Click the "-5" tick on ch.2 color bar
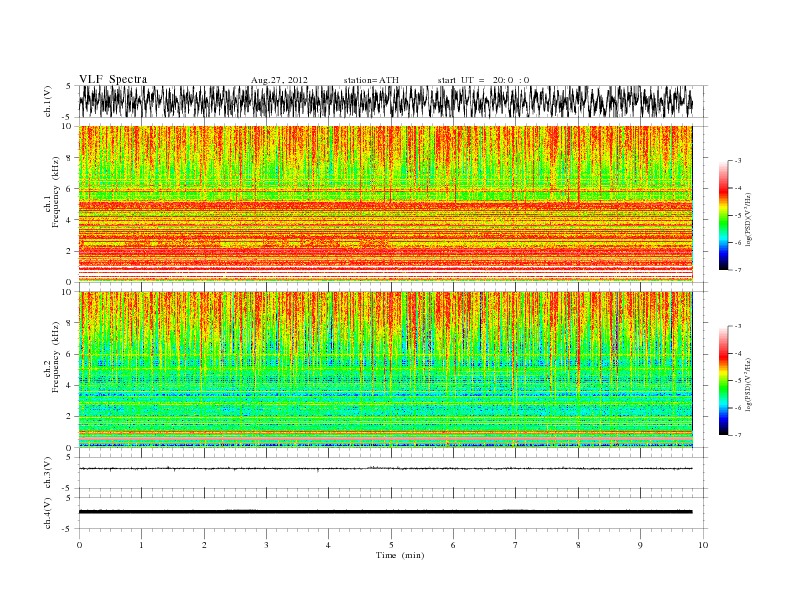Viewport: 792px width, 612px height. click(x=738, y=381)
